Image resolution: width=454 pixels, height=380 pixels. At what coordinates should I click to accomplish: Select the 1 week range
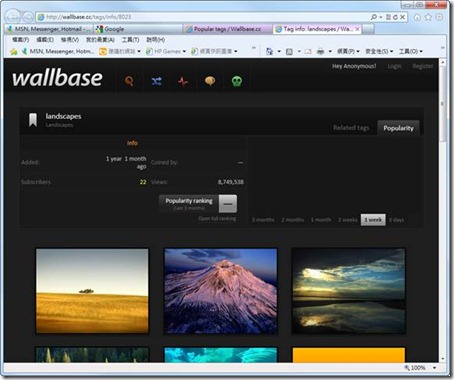point(373,220)
